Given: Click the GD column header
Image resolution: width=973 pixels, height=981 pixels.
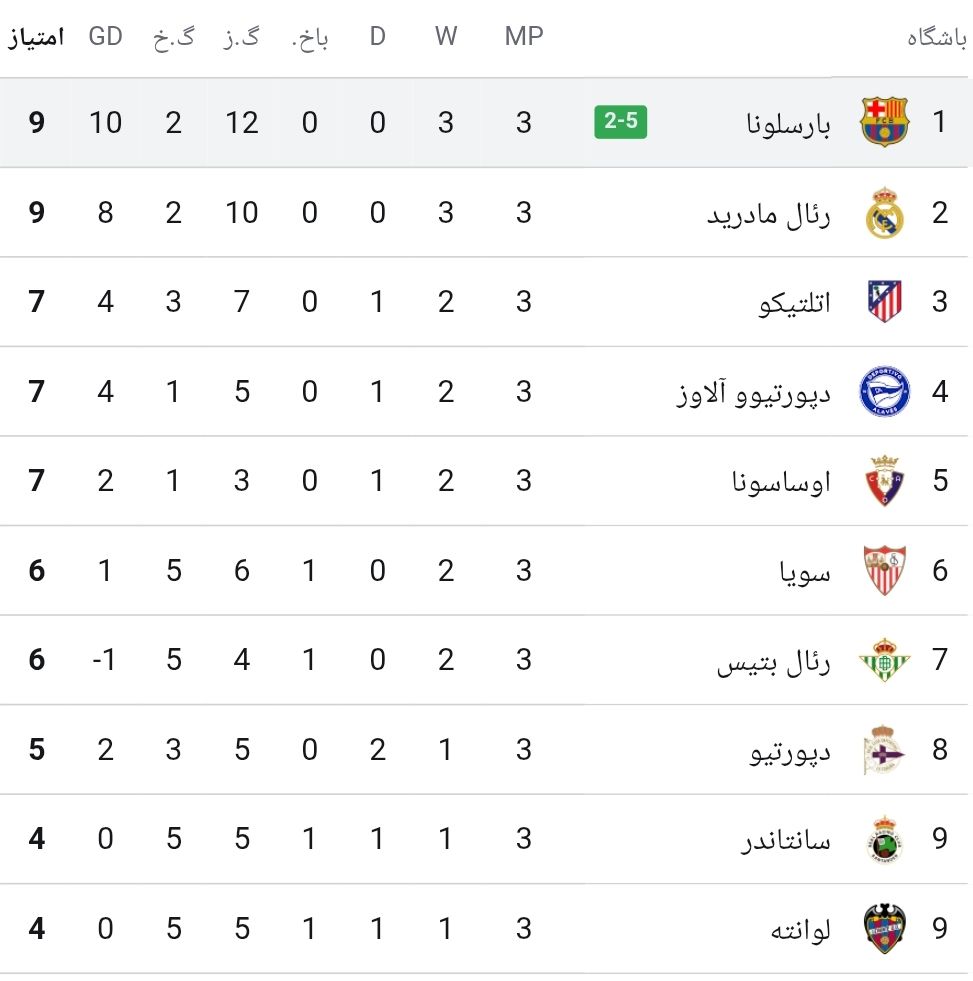Looking at the screenshot, I should coord(105,36).
